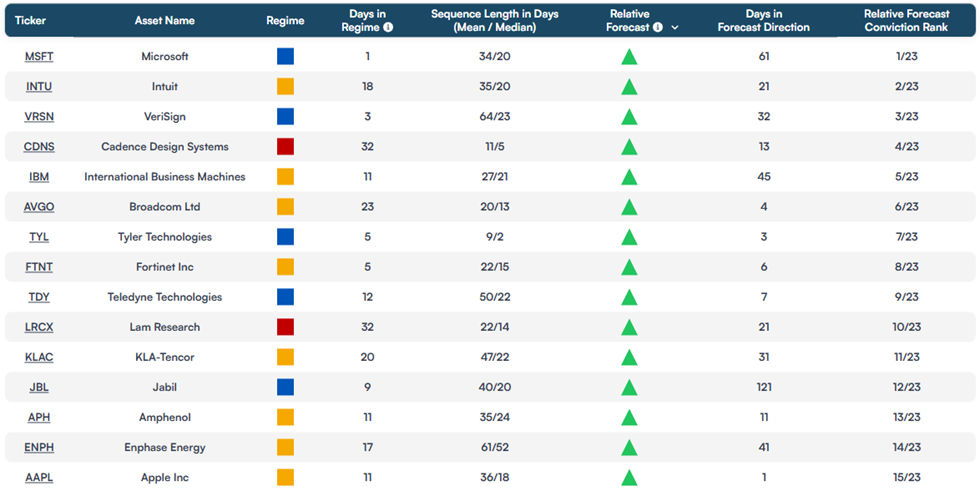Click the green up arrow in Amphenol row
Image resolution: width=980 pixels, height=492 pixels.
tap(629, 418)
